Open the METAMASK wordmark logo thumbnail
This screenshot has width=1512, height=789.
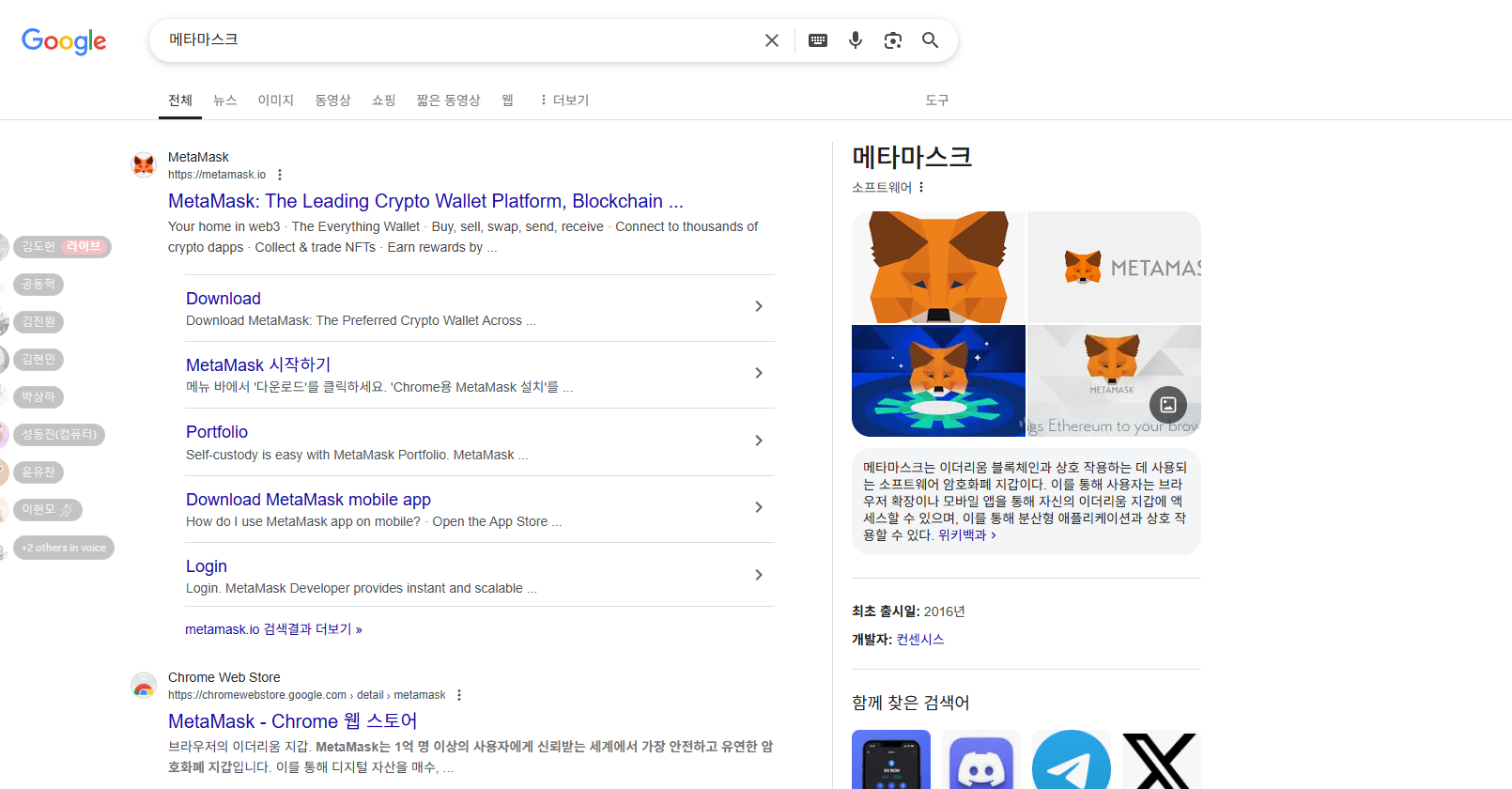(x=1114, y=267)
